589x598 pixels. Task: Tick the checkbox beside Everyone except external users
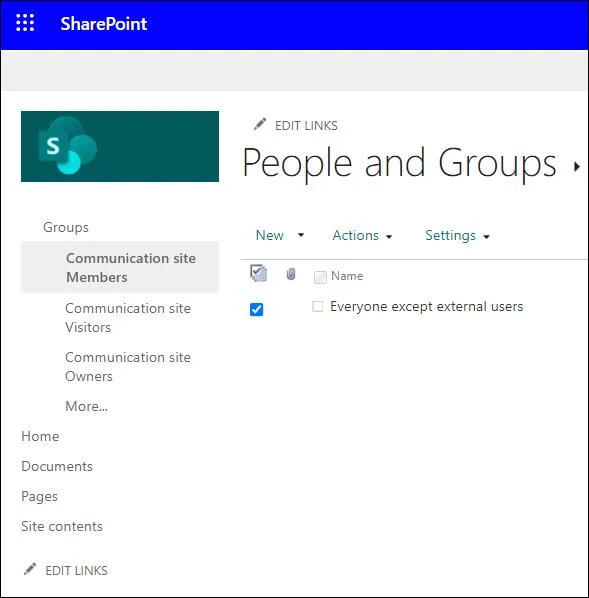(317, 306)
